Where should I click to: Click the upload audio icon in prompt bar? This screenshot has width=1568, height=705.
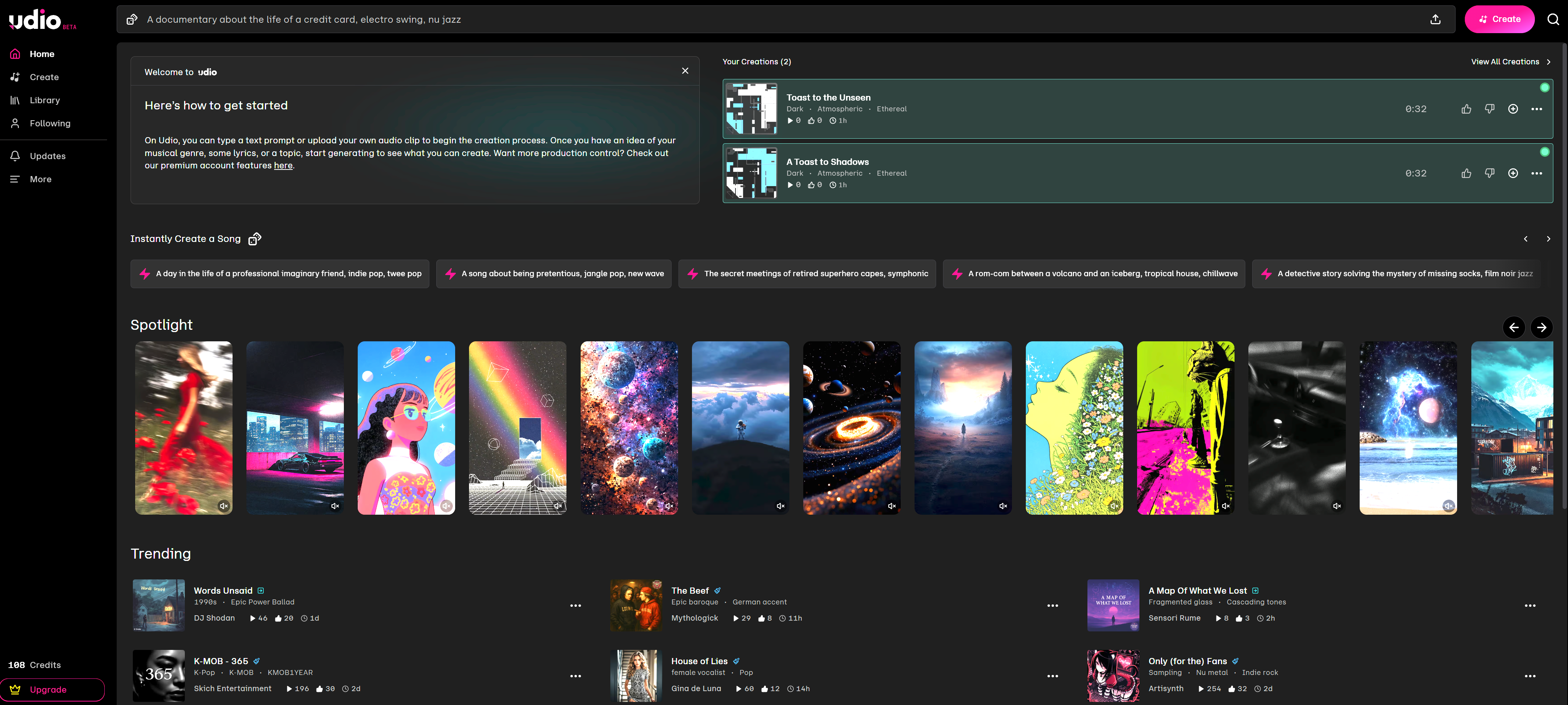1435,20
